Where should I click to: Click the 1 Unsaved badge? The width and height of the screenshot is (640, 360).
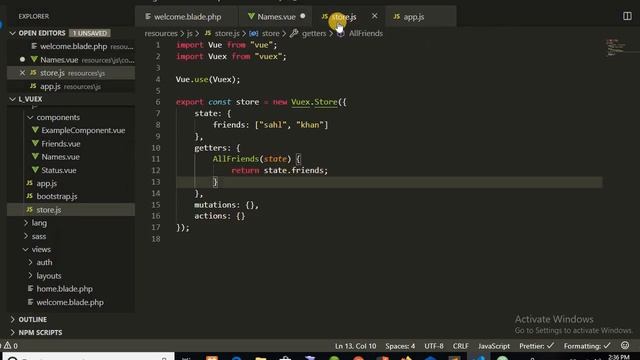(x=89, y=33)
